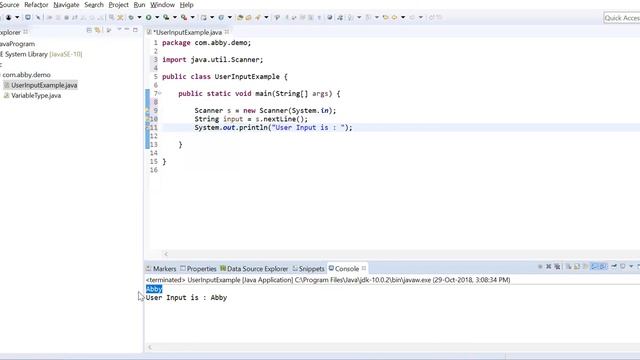Image resolution: width=640 pixels, height=360 pixels.
Task: Close the Console view tab
Action: point(364,268)
